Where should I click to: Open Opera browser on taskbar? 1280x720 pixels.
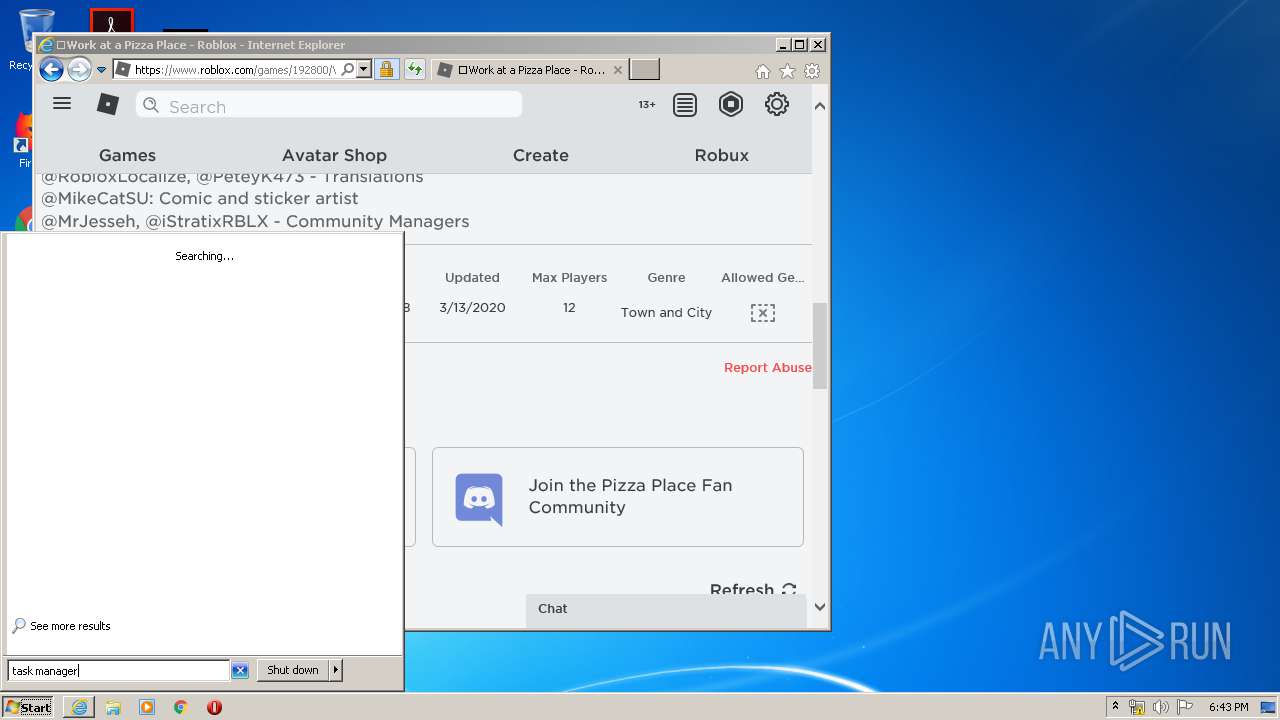(214, 707)
